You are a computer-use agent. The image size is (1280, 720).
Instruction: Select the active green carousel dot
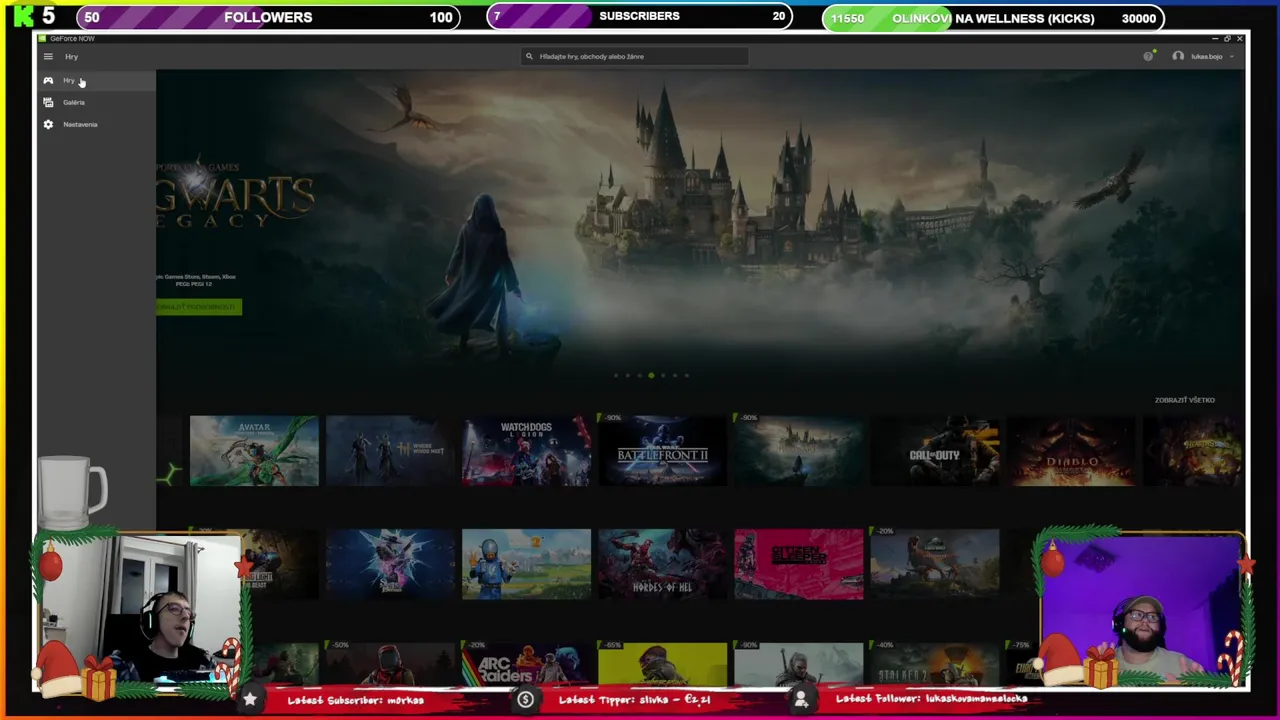click(651, 376)
